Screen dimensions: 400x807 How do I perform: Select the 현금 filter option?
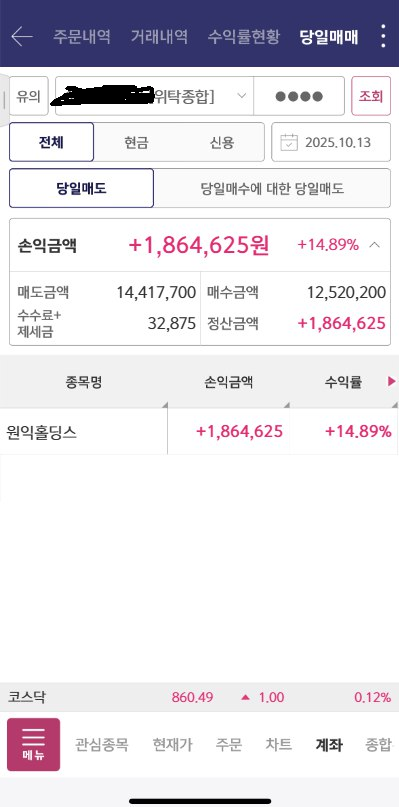click(x=136, y=142)
